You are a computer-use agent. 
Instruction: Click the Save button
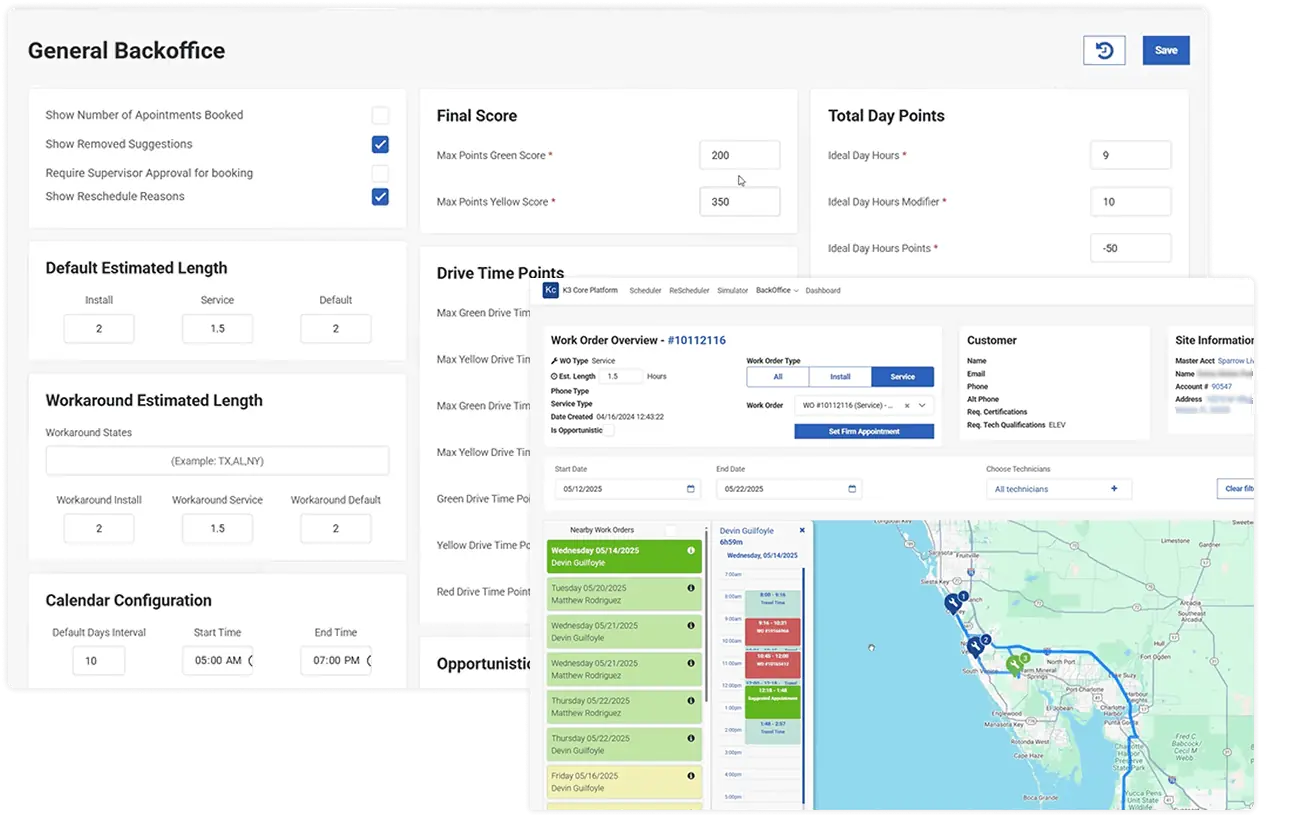(x=1166, y=50)
